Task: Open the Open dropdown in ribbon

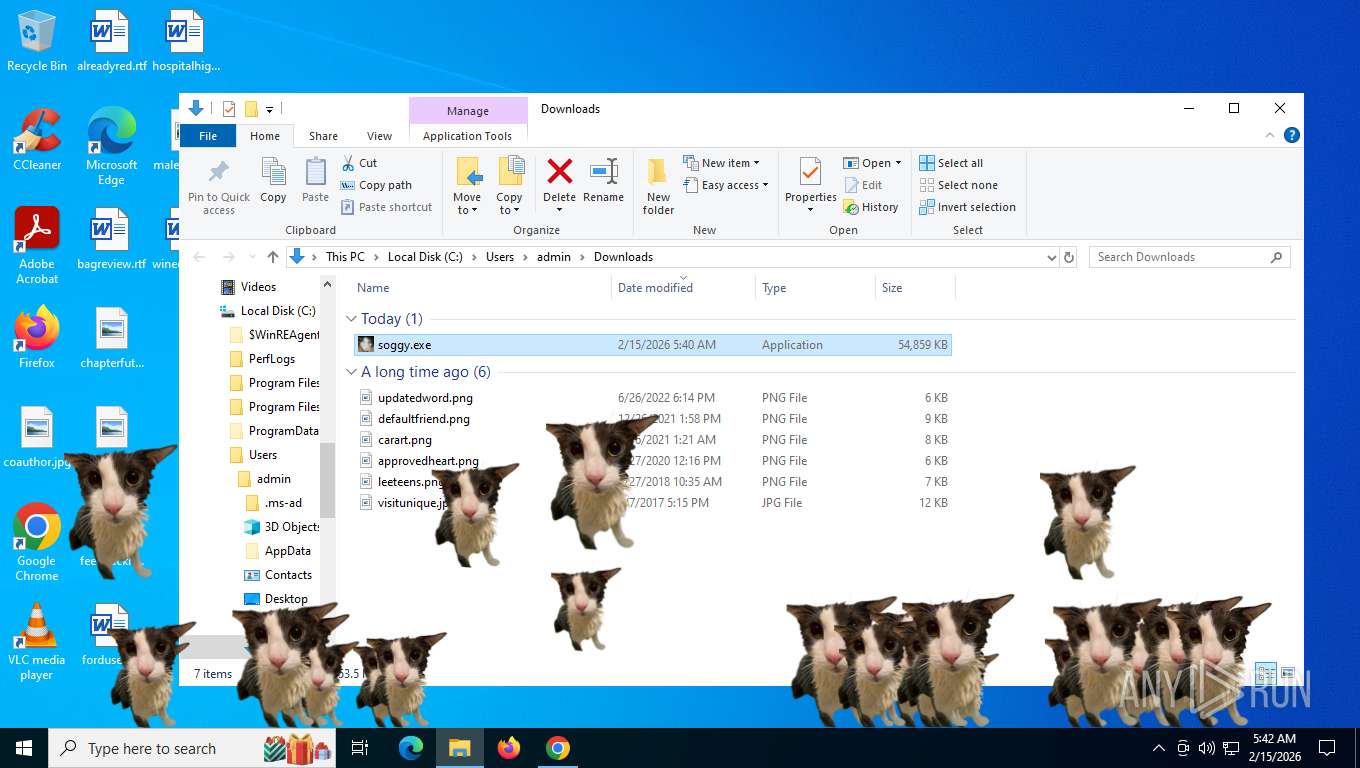Action: click(x=872, y=163)
